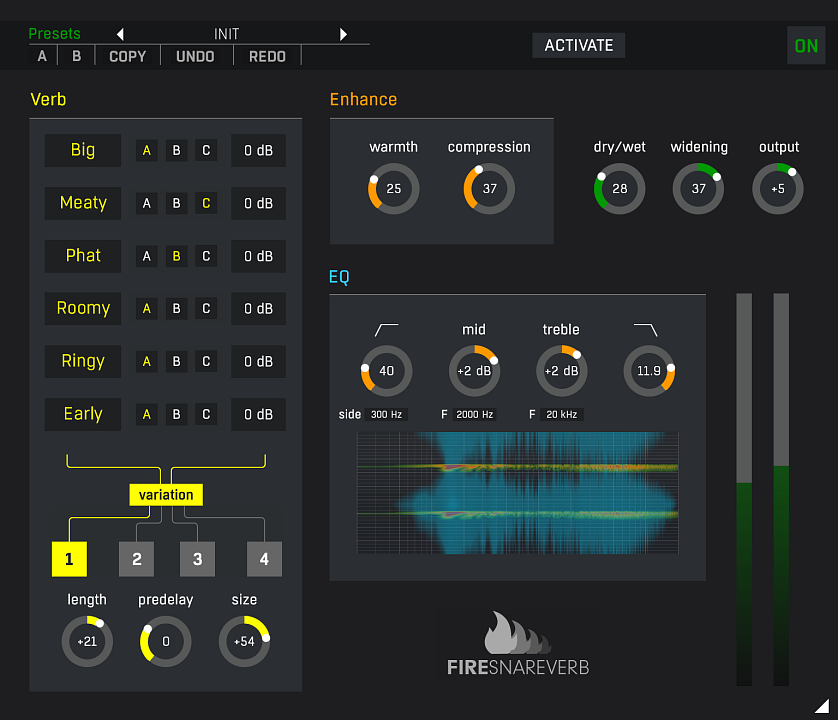Click the EQ mid gain knob
The height and width of the screenshot is (720, 838).
point(475,371)
